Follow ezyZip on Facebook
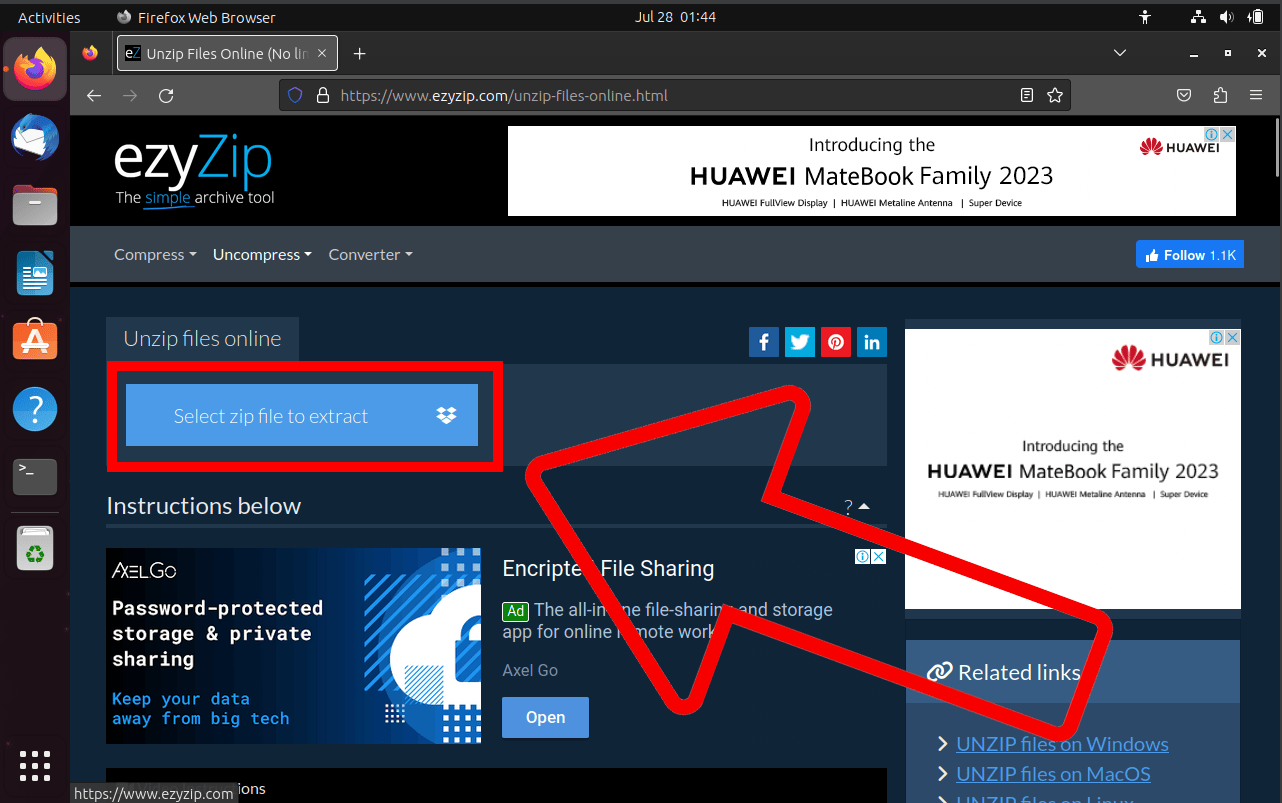 (1189, 254)
